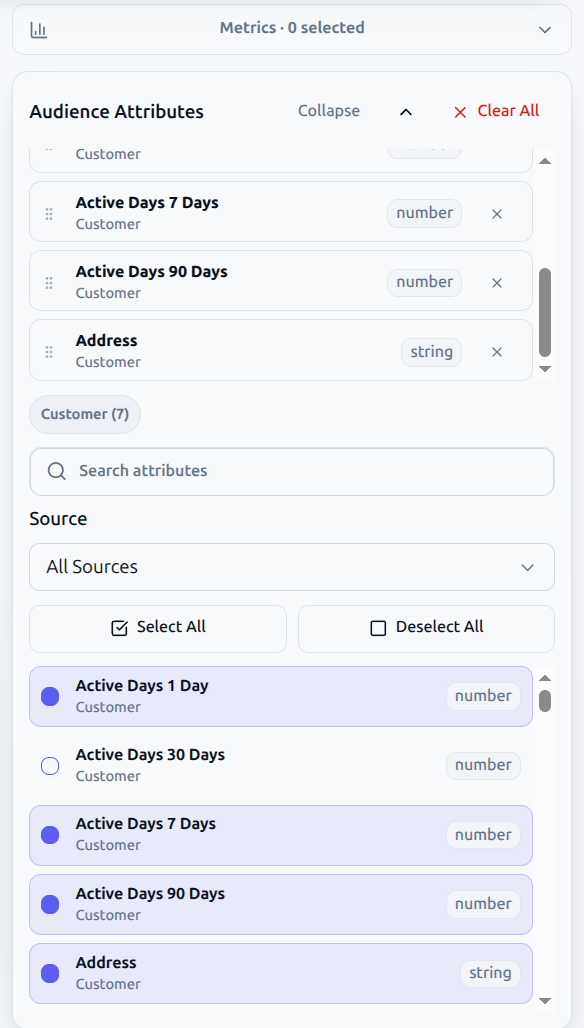584x1028 pixels.
Task: Click the selected attributes scrollbar thumb
Action: point(545,312)
